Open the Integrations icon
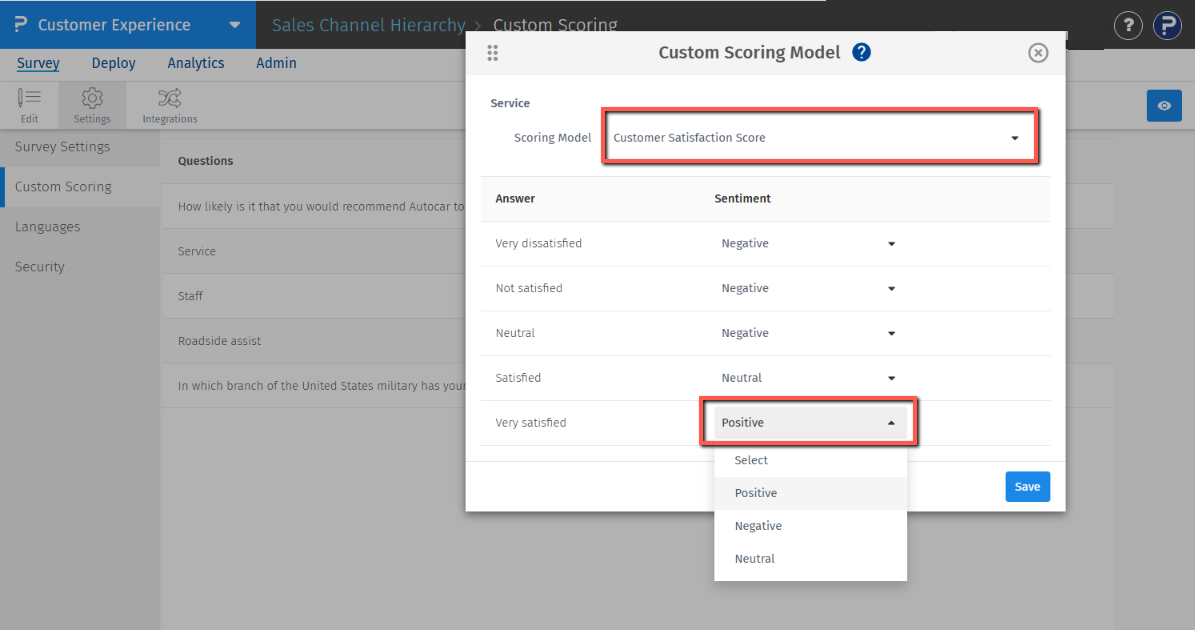Image resolution: width=1195 pixels, height=630 pixels. click(169, 98)
